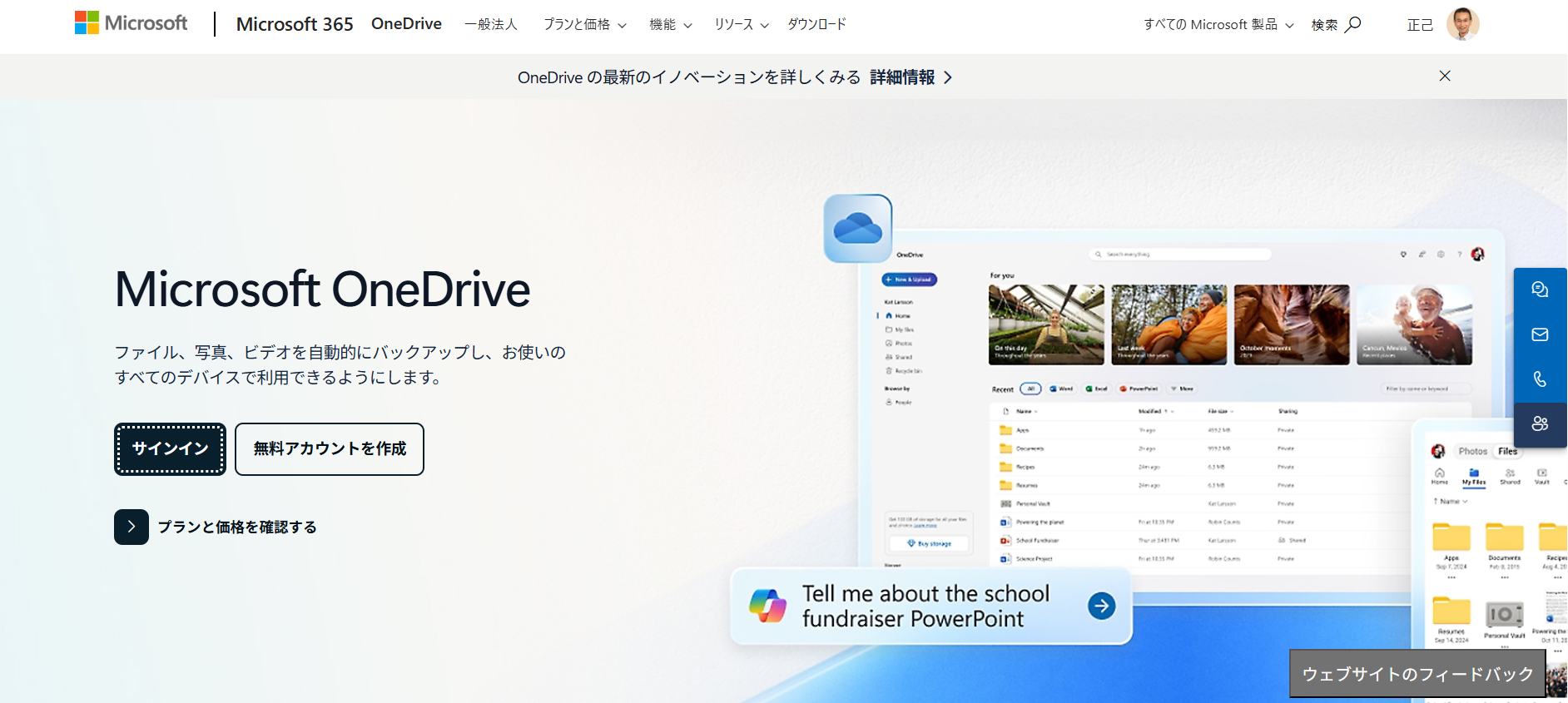Click the Documents folder icon in phone mockup
This screenshot has width=1568, height=703.
[x=1505, y=537]
